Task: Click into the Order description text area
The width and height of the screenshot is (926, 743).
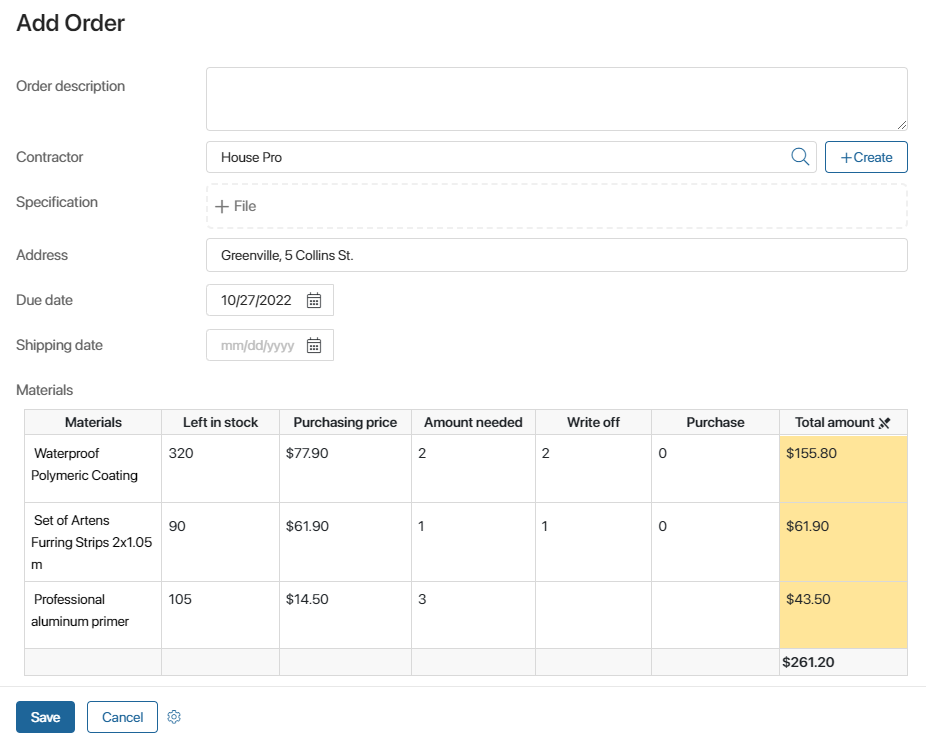Action: pyautogui.click(x=556, y=99)
